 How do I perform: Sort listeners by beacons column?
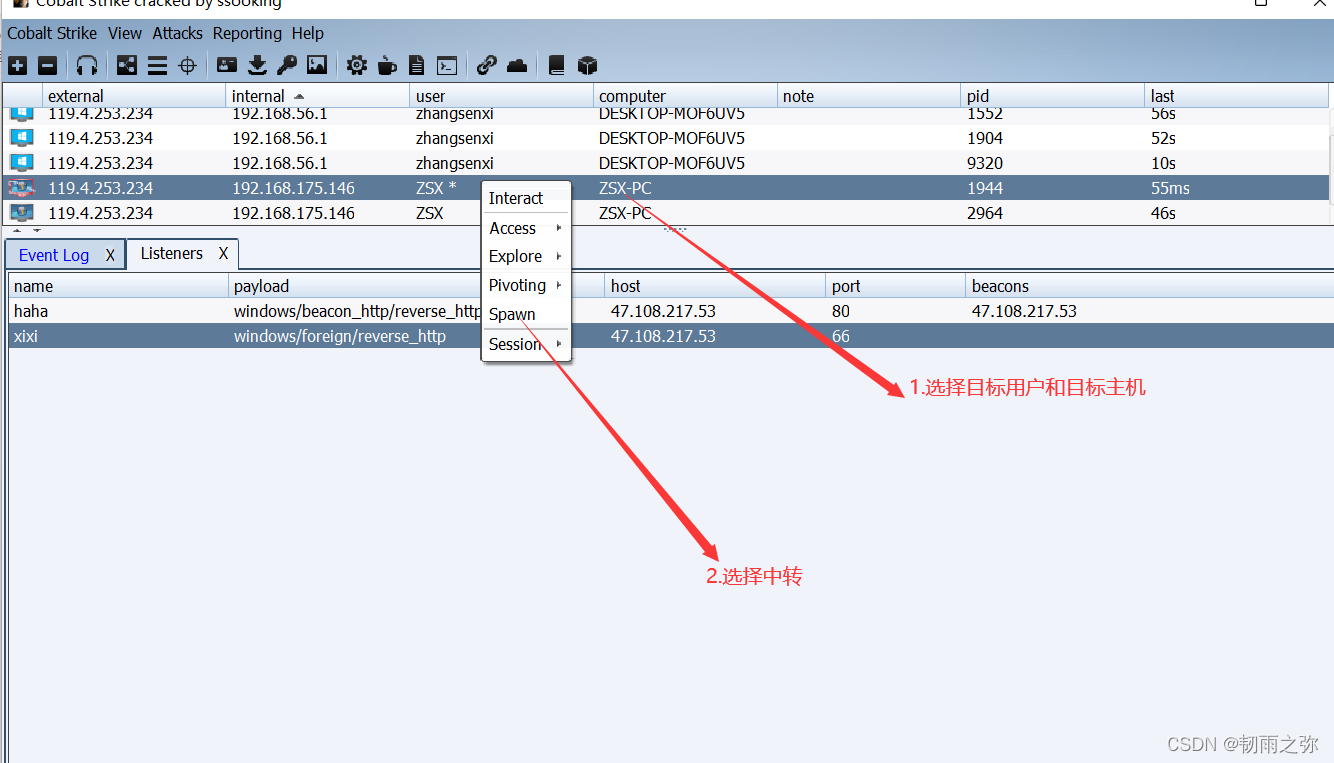coord(1150,286)
